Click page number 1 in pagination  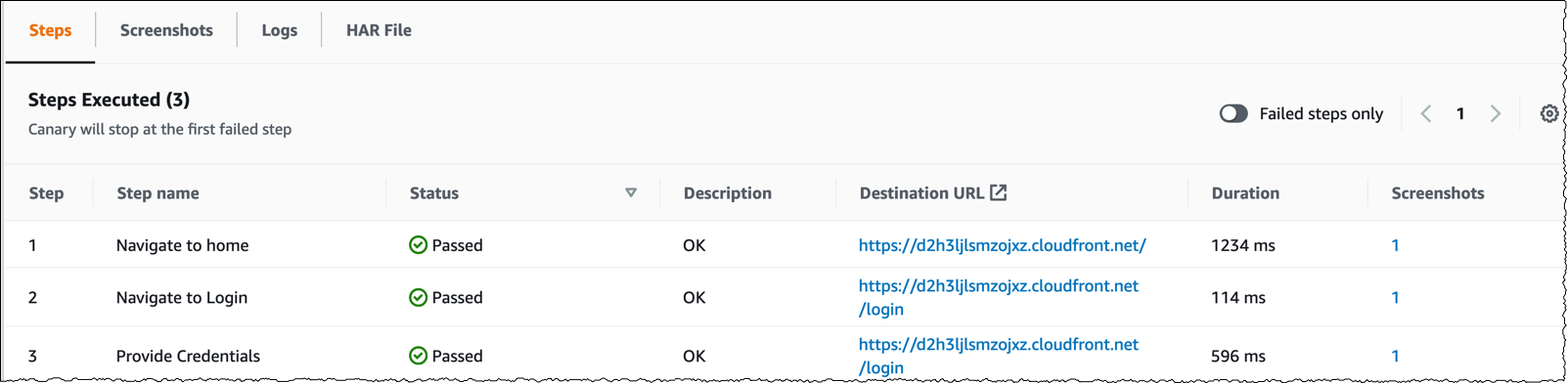pyautogui.click(x=1460, y=113)
